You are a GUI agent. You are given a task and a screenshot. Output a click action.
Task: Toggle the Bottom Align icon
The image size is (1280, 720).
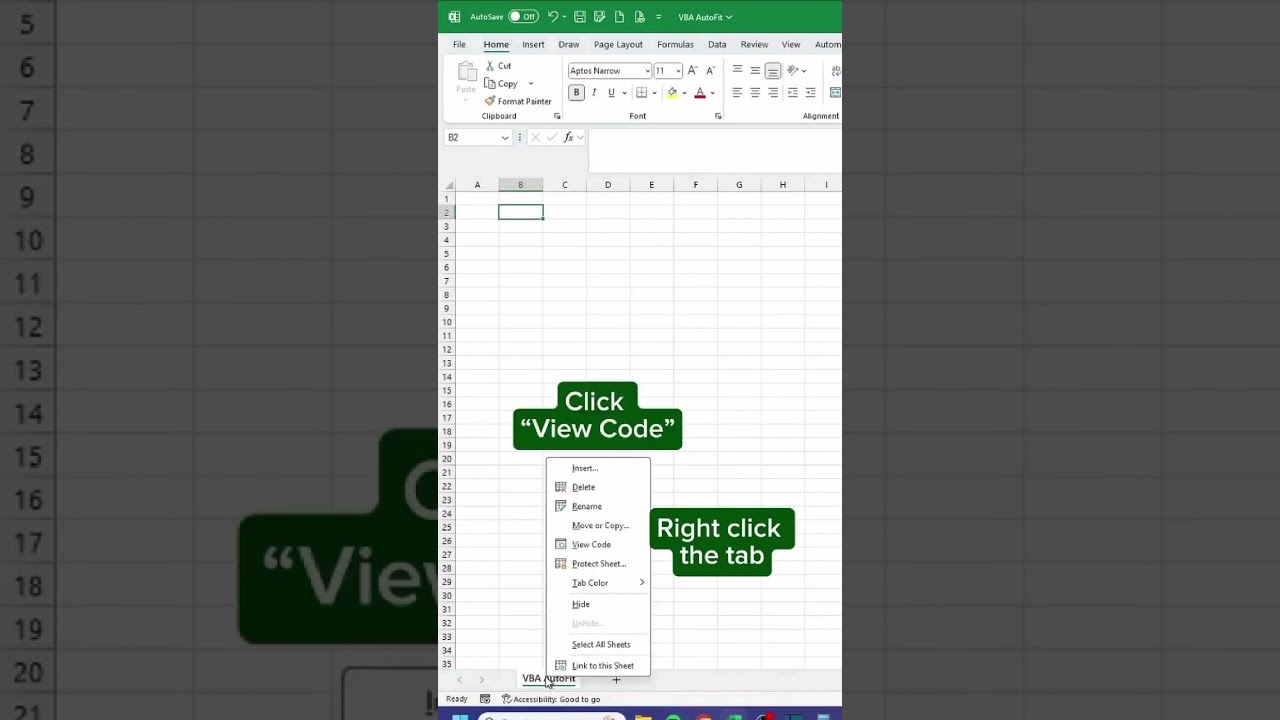pos(773,70)
